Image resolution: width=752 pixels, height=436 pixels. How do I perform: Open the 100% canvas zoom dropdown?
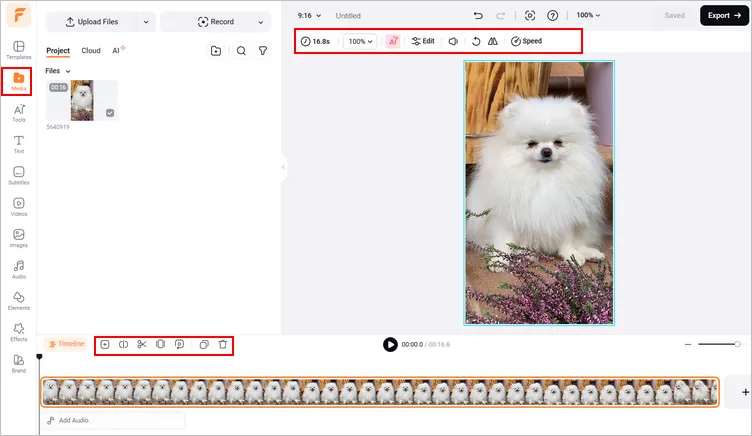(x=588, y=15)
